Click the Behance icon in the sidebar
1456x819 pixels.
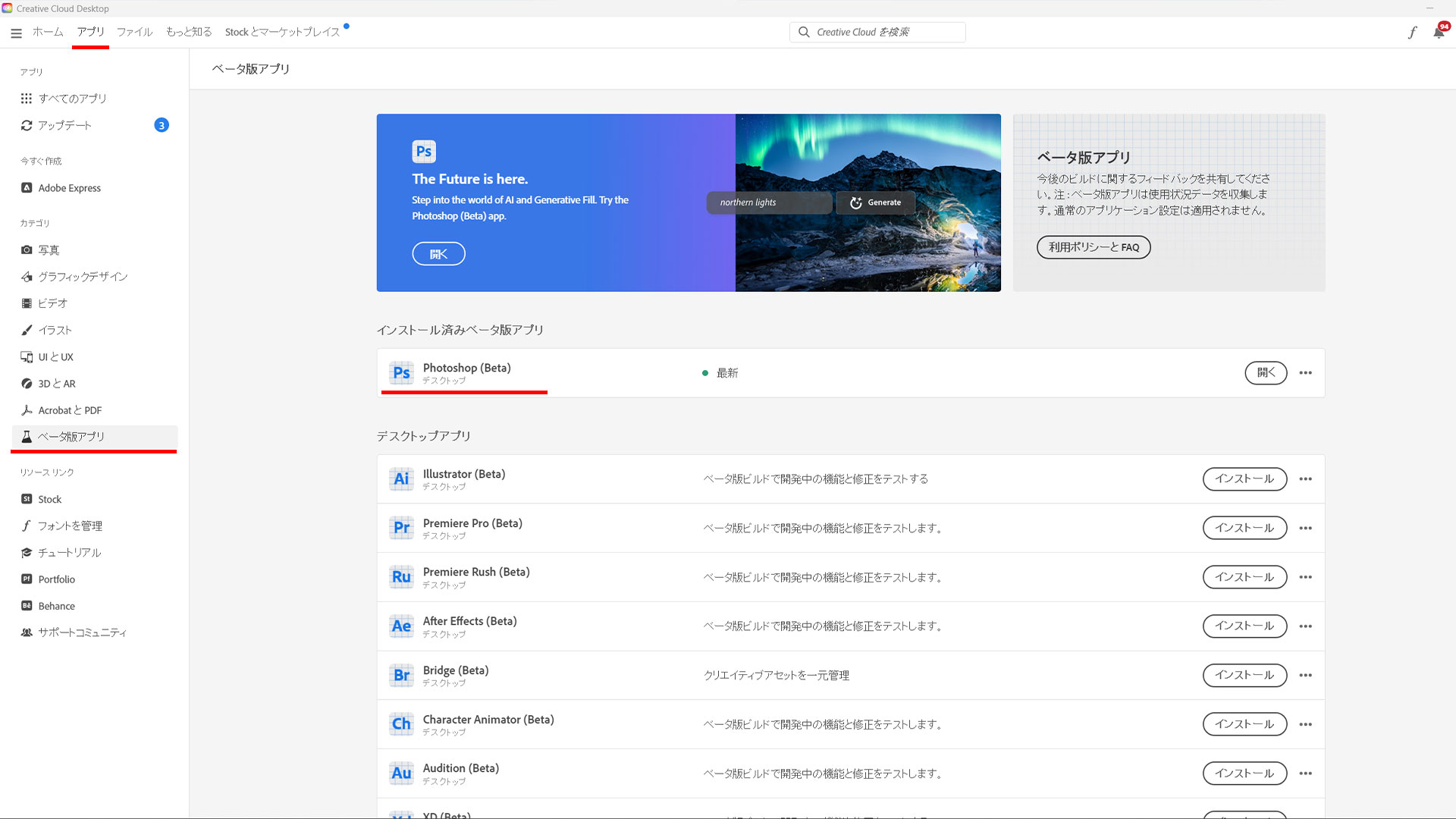click(27, 605)
